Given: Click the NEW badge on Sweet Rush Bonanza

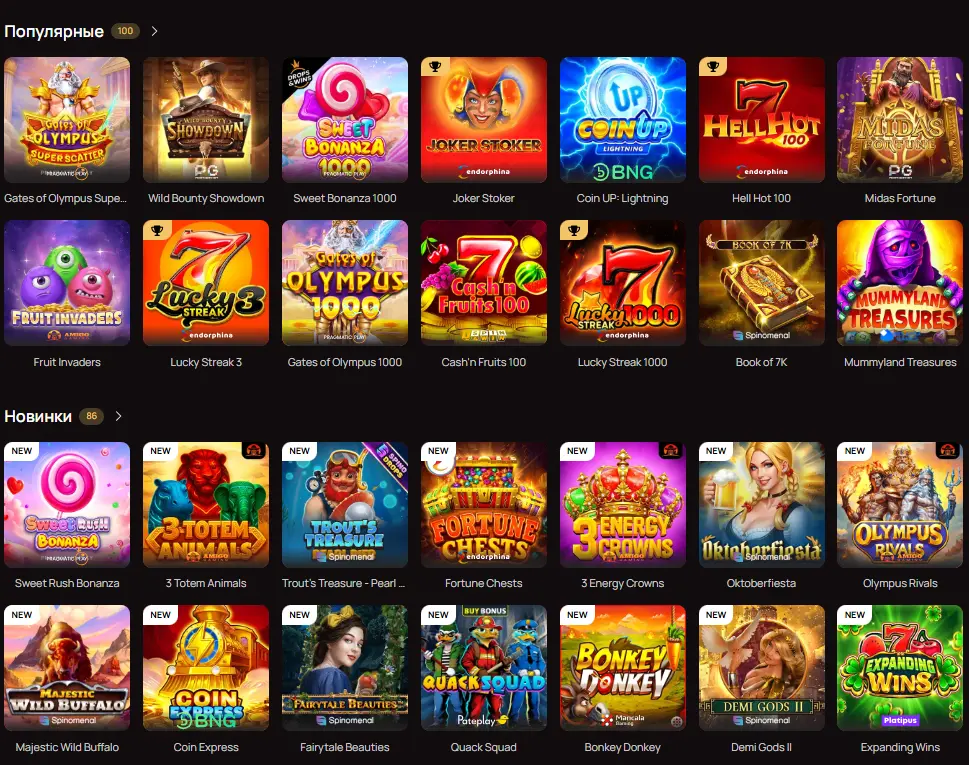Looking at the screenshot, I should point(22,451).
